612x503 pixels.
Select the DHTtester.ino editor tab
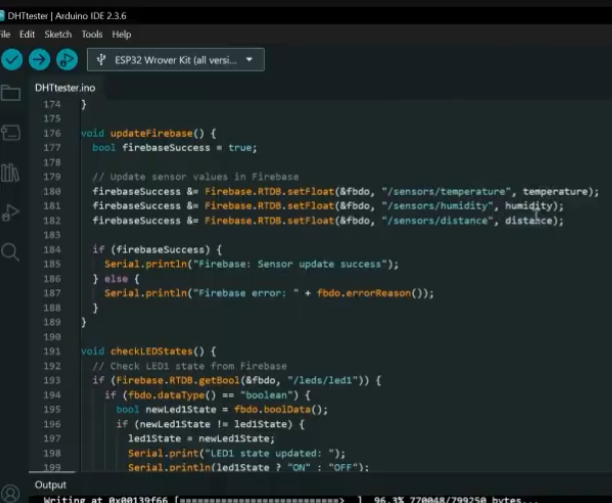pos(64,88)
